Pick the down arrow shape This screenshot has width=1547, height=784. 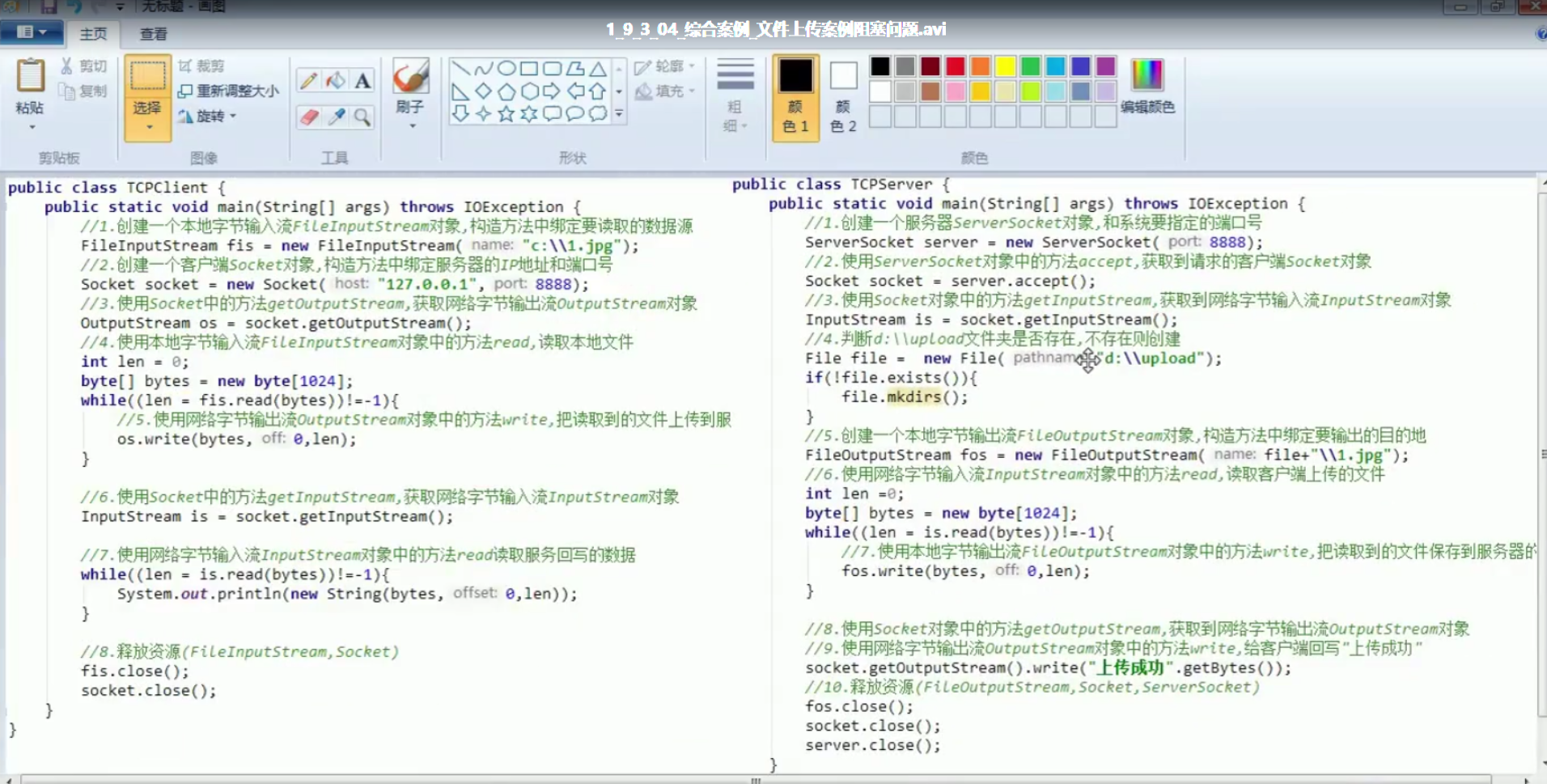(x=460, y=113)
